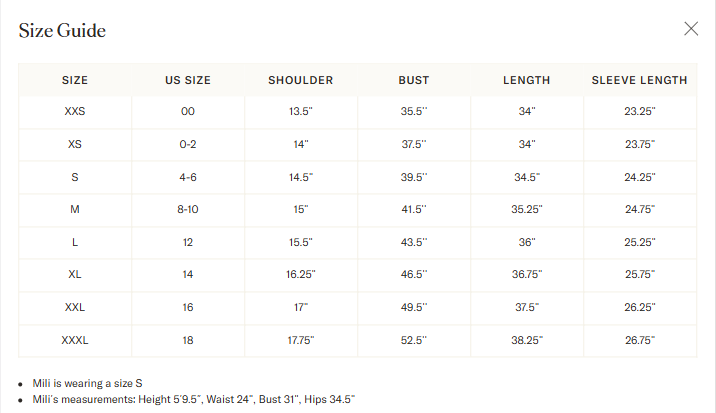Click the 26.75" sleeve length value

pos(639,340)
